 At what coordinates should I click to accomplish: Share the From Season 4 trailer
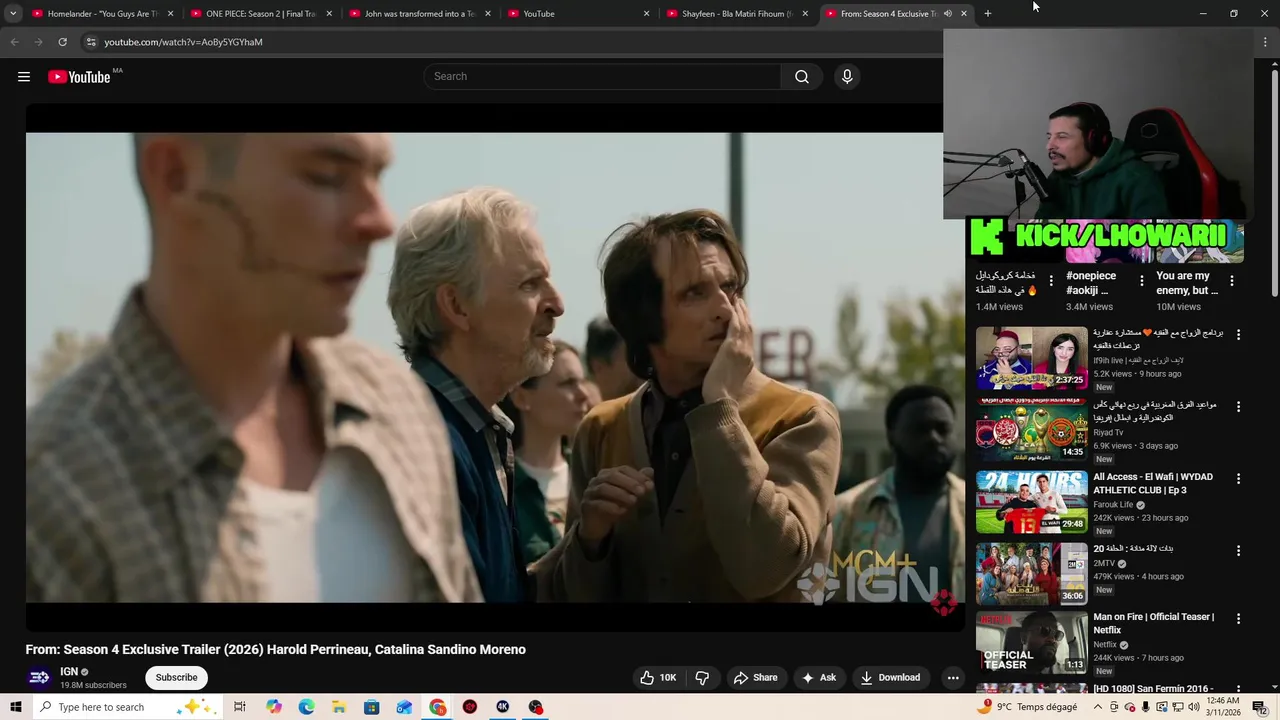point(755,678)
